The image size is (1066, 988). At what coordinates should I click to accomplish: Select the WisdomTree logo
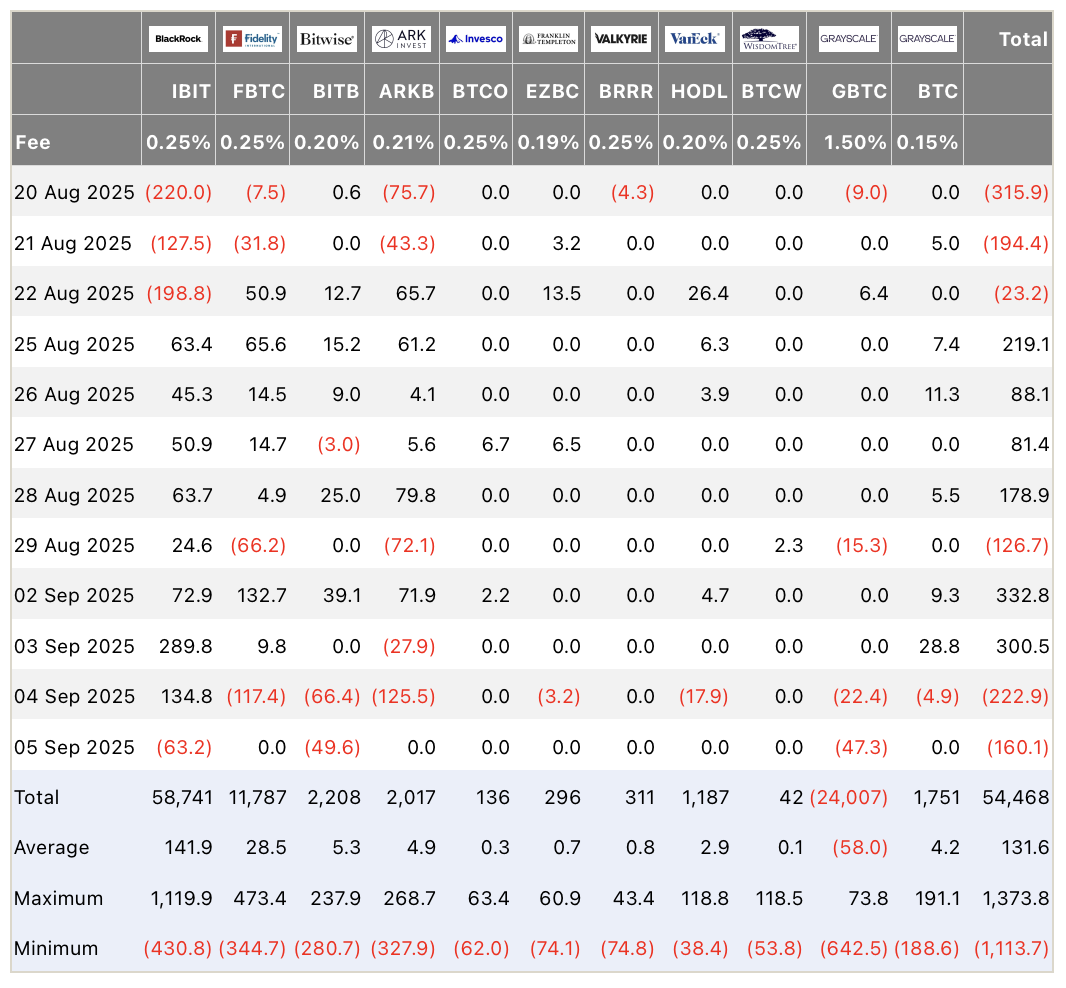click(x=770, y=39)
